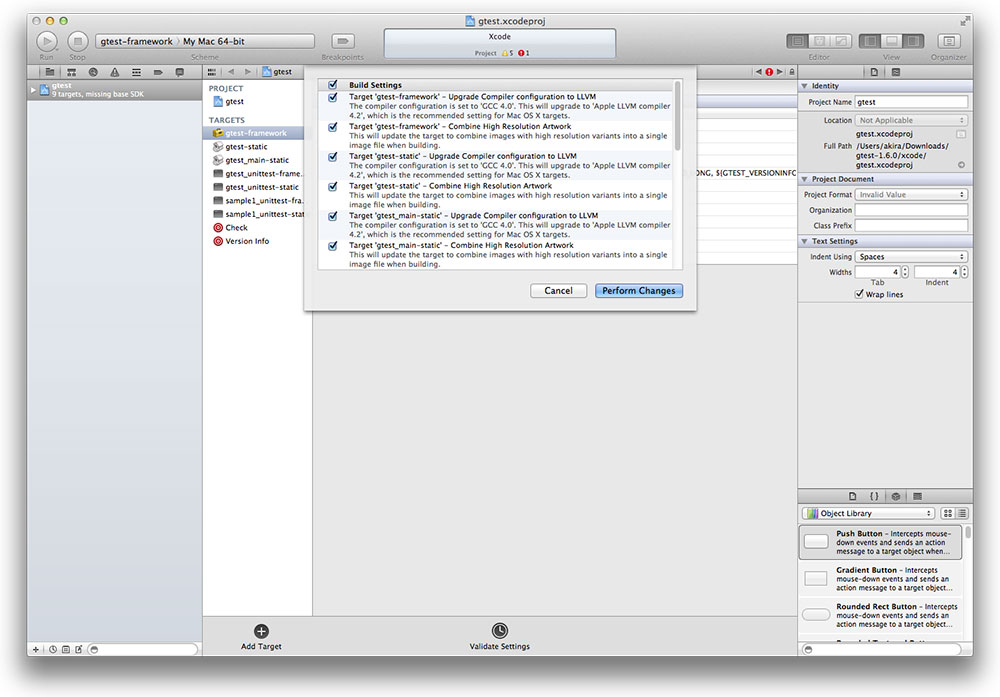Collapse the Project Document section
1000x697 pixels.
click(804, 179)
